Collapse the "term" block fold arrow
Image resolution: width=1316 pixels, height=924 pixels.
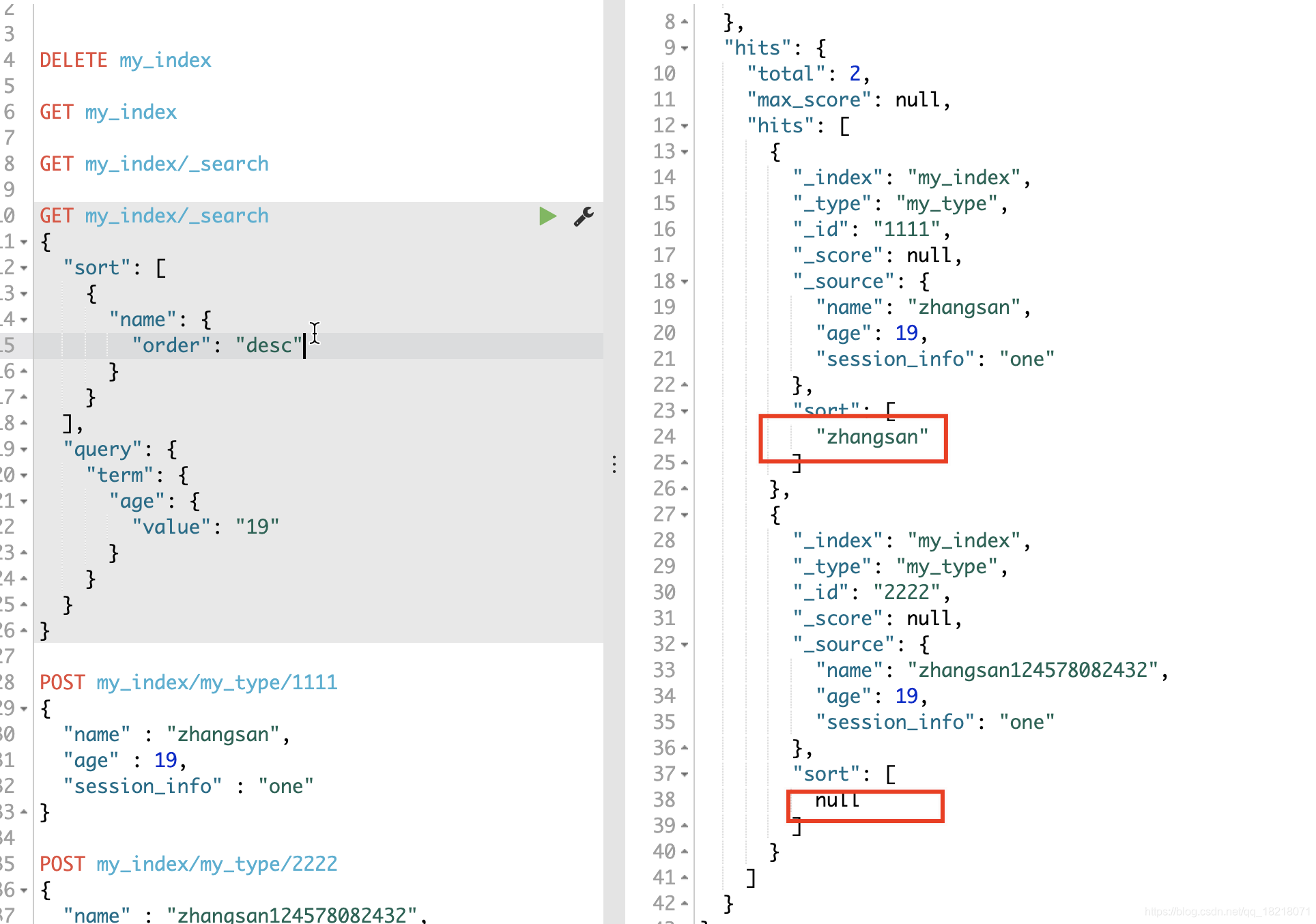(24, 476)
